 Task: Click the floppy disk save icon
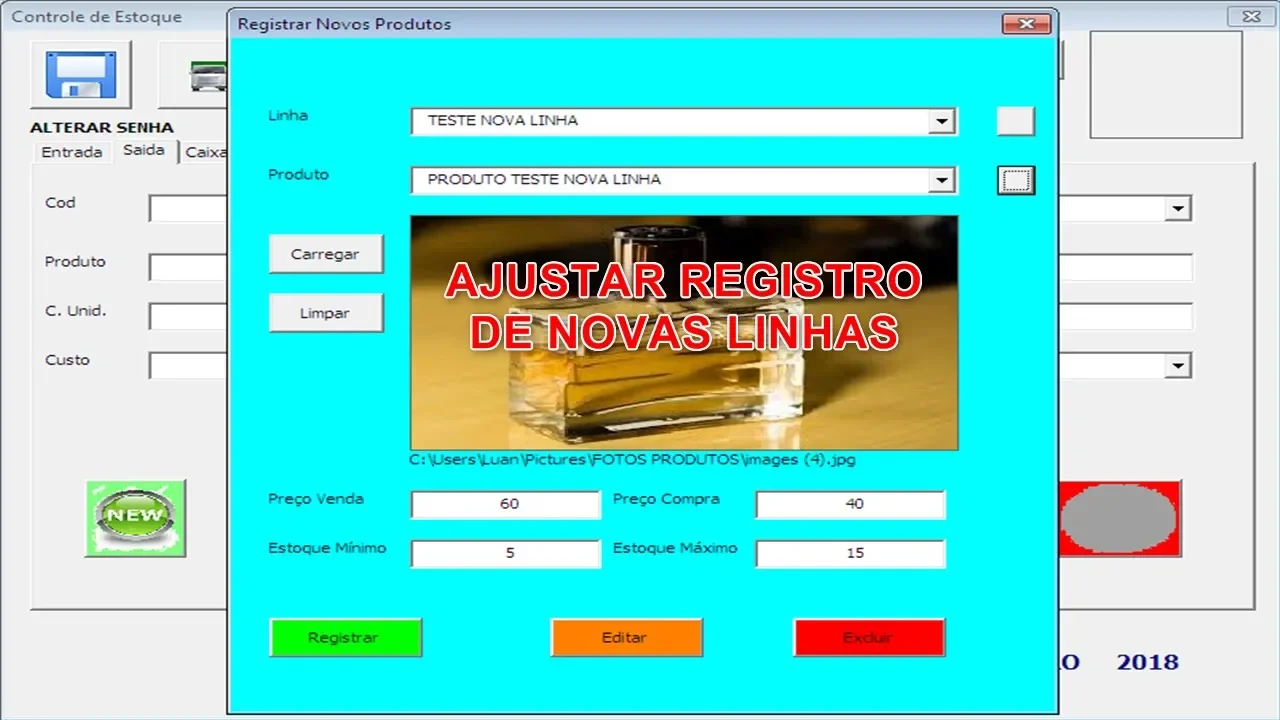click(x=81, y=74)
